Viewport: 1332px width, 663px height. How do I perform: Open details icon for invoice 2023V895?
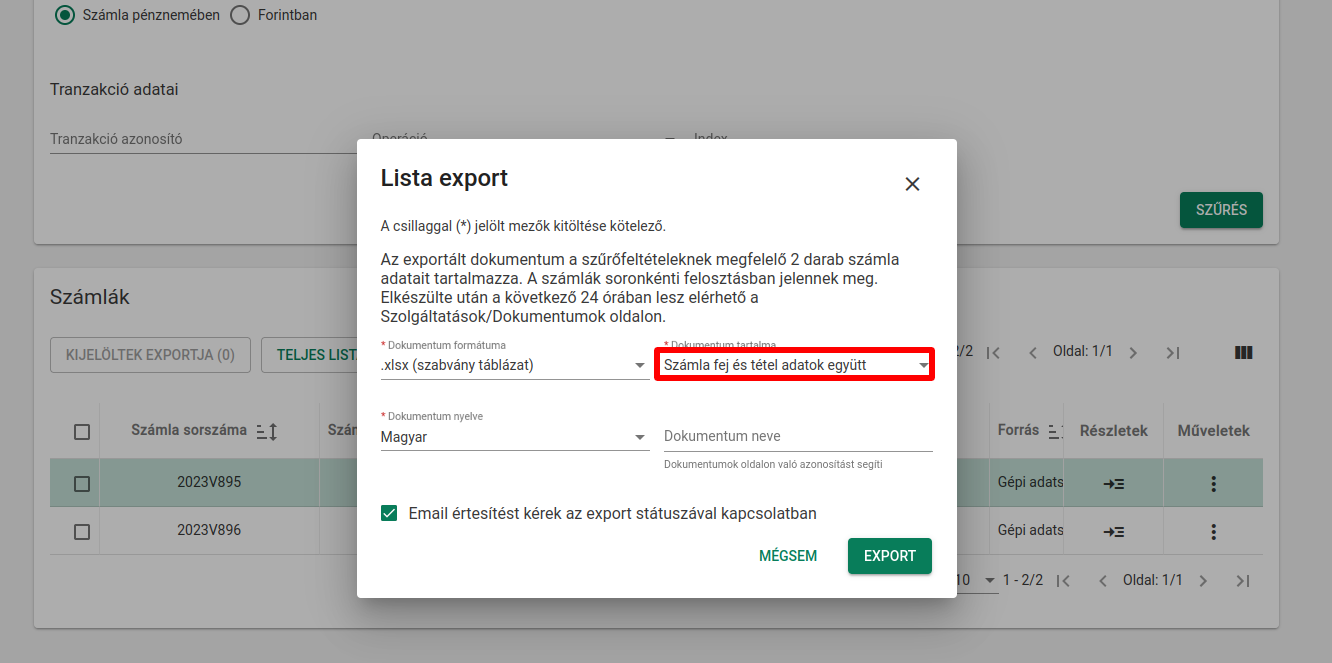pyautogui.click(x=1114, y=484)
